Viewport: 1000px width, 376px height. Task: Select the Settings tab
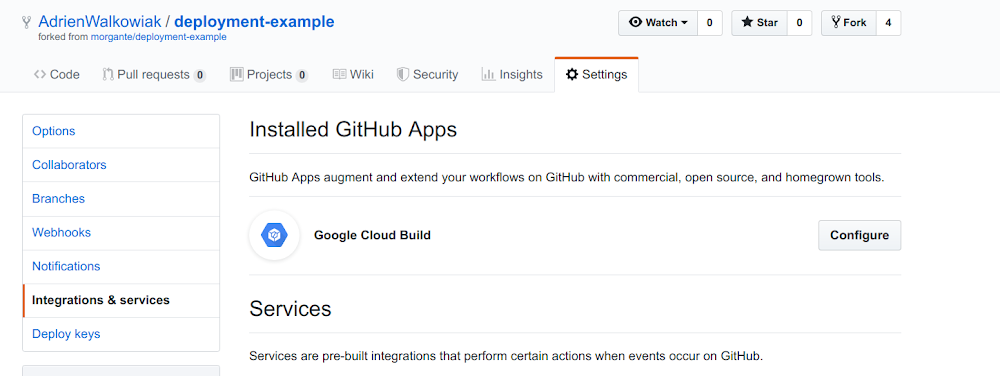(x=596, y=75)
